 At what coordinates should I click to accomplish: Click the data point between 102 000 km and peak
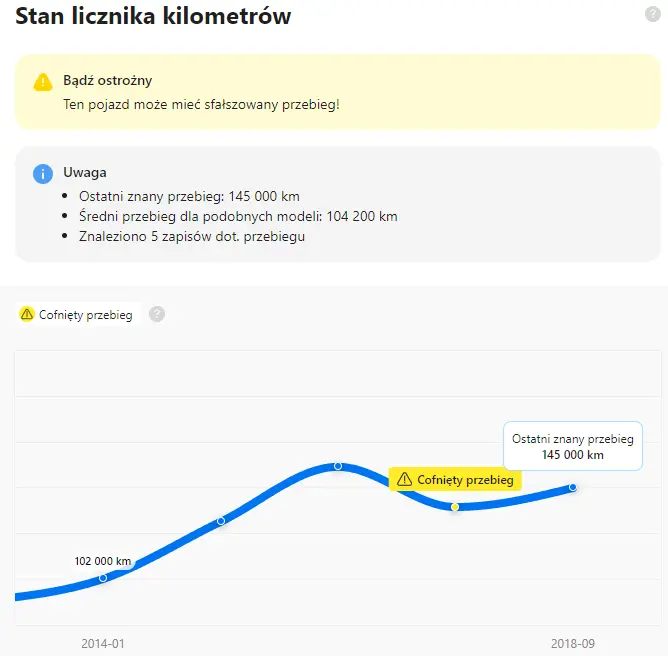[x=221, y=521]
